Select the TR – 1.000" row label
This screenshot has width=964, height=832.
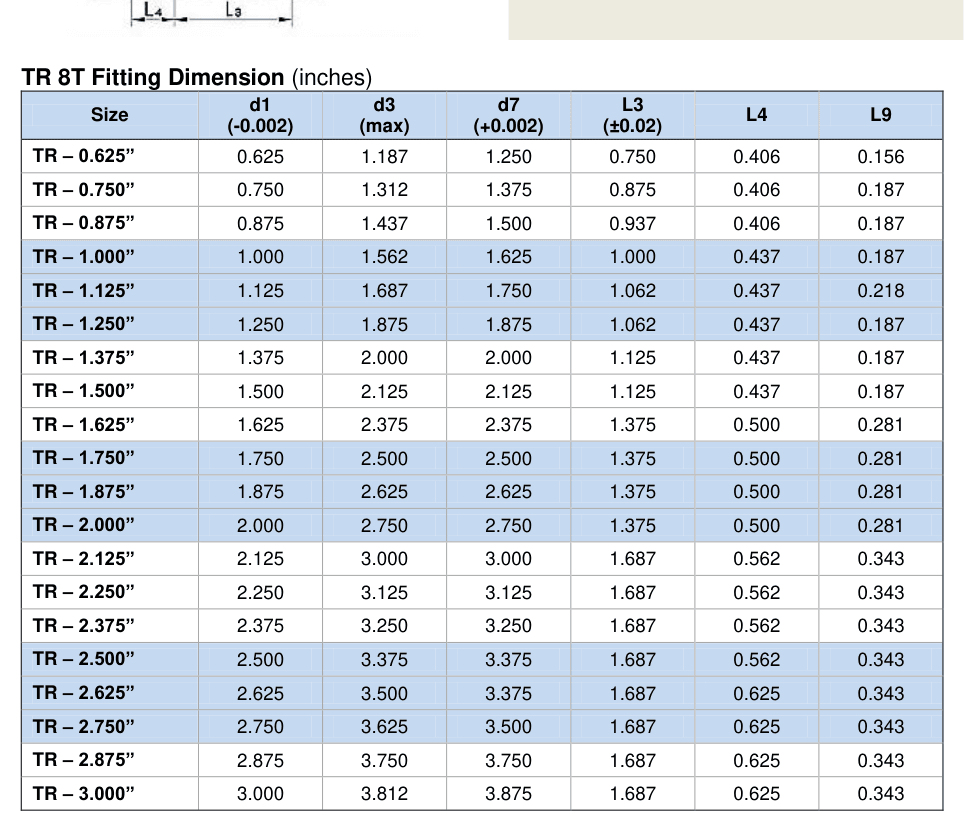pyautogui.click(x=84, y=256)
